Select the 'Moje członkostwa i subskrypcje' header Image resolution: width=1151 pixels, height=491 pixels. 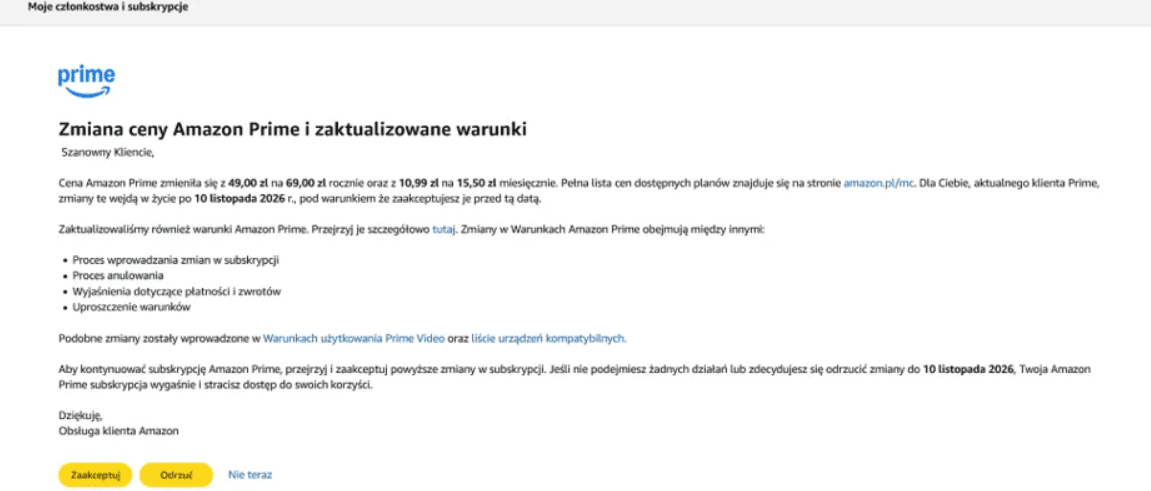[108, 8]
